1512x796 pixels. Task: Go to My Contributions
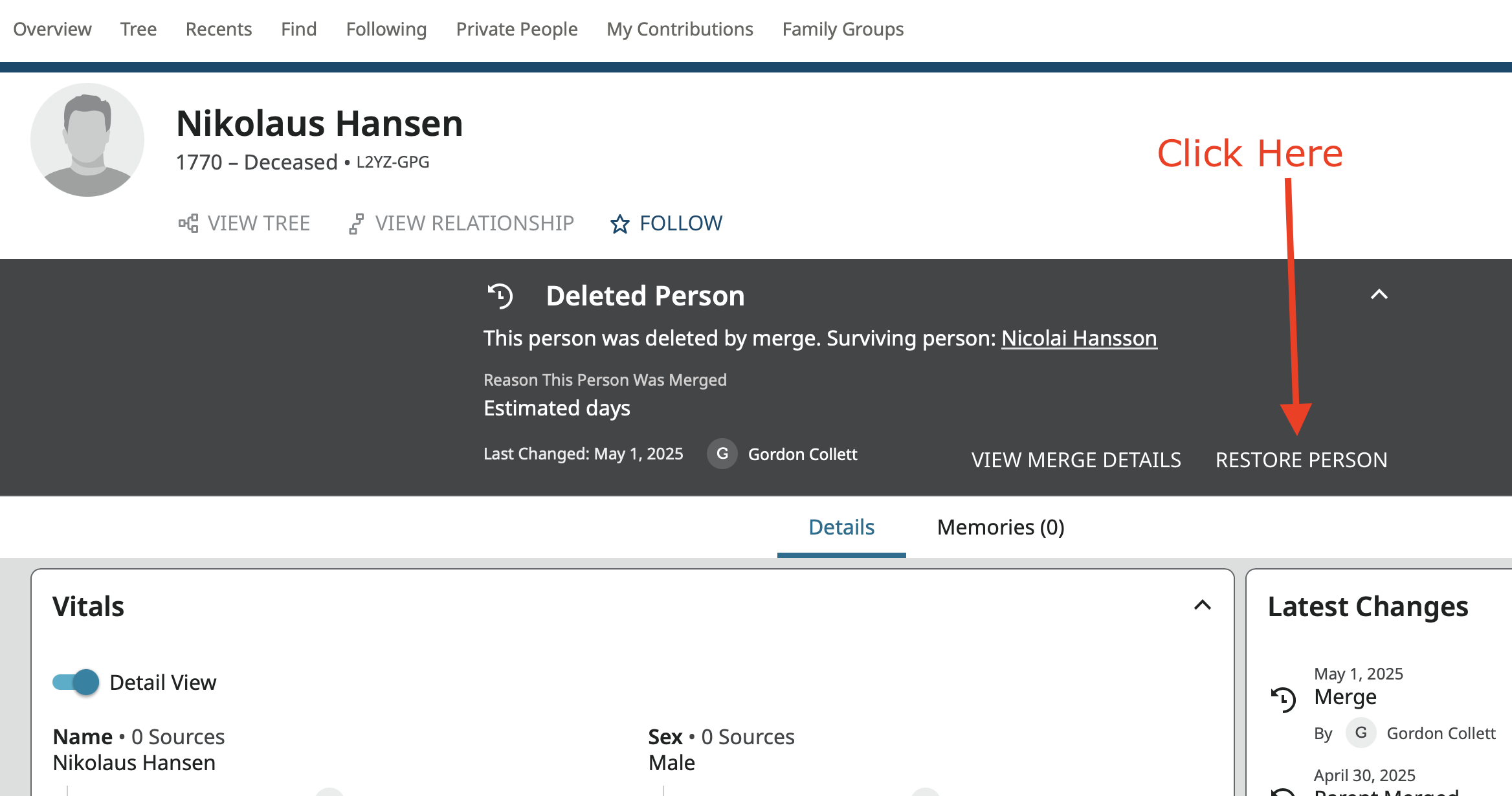680,29
